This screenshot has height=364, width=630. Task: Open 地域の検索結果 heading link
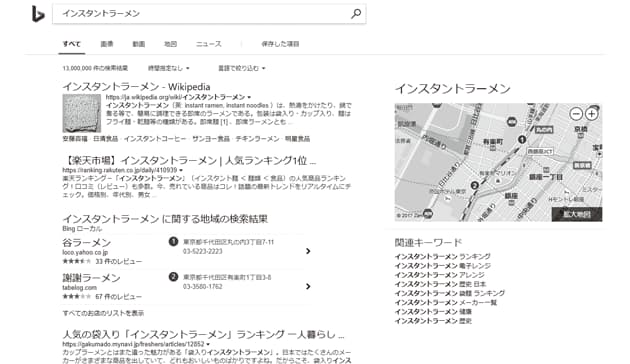(165, 219)
